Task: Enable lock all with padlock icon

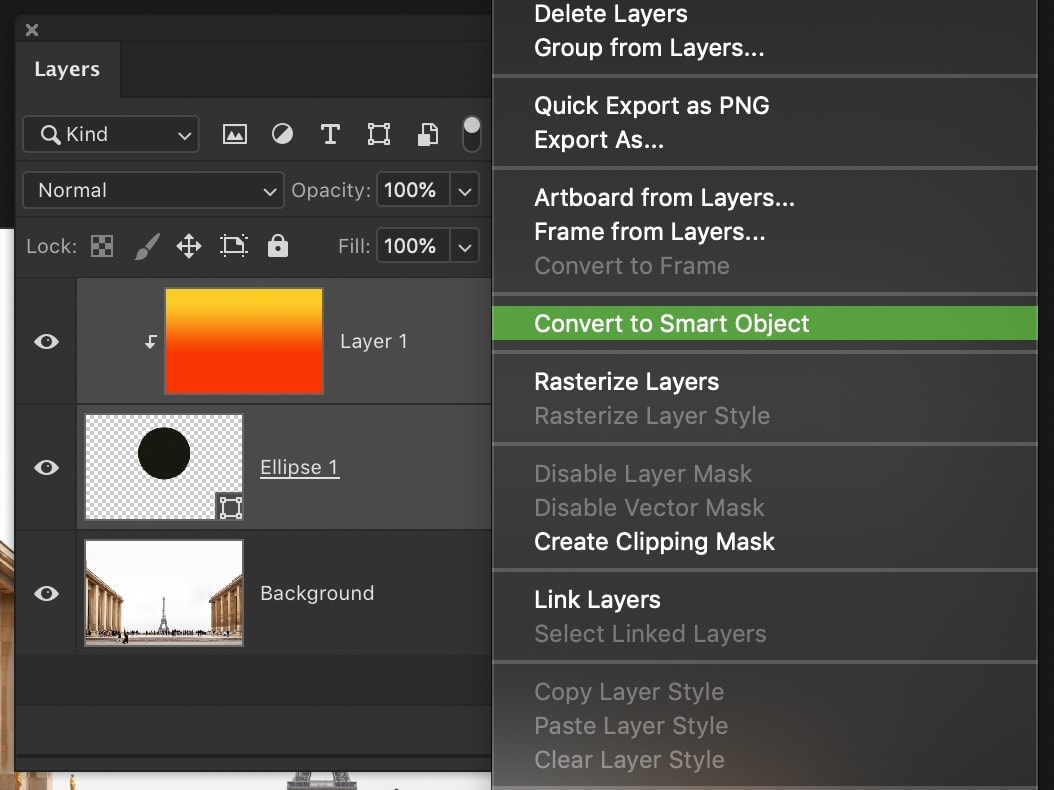Action: point(277,246)
